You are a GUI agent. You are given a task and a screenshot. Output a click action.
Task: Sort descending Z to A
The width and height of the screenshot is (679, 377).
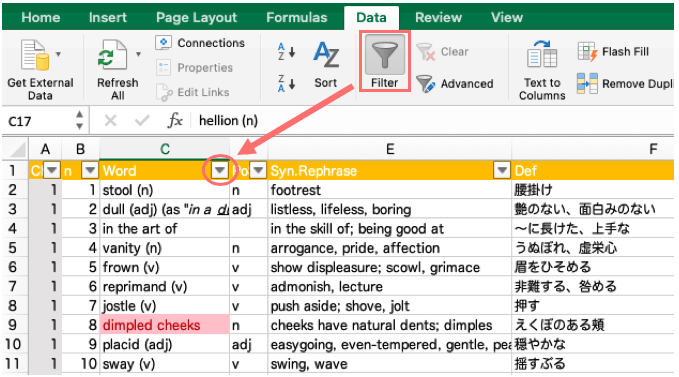pos(287,83)
